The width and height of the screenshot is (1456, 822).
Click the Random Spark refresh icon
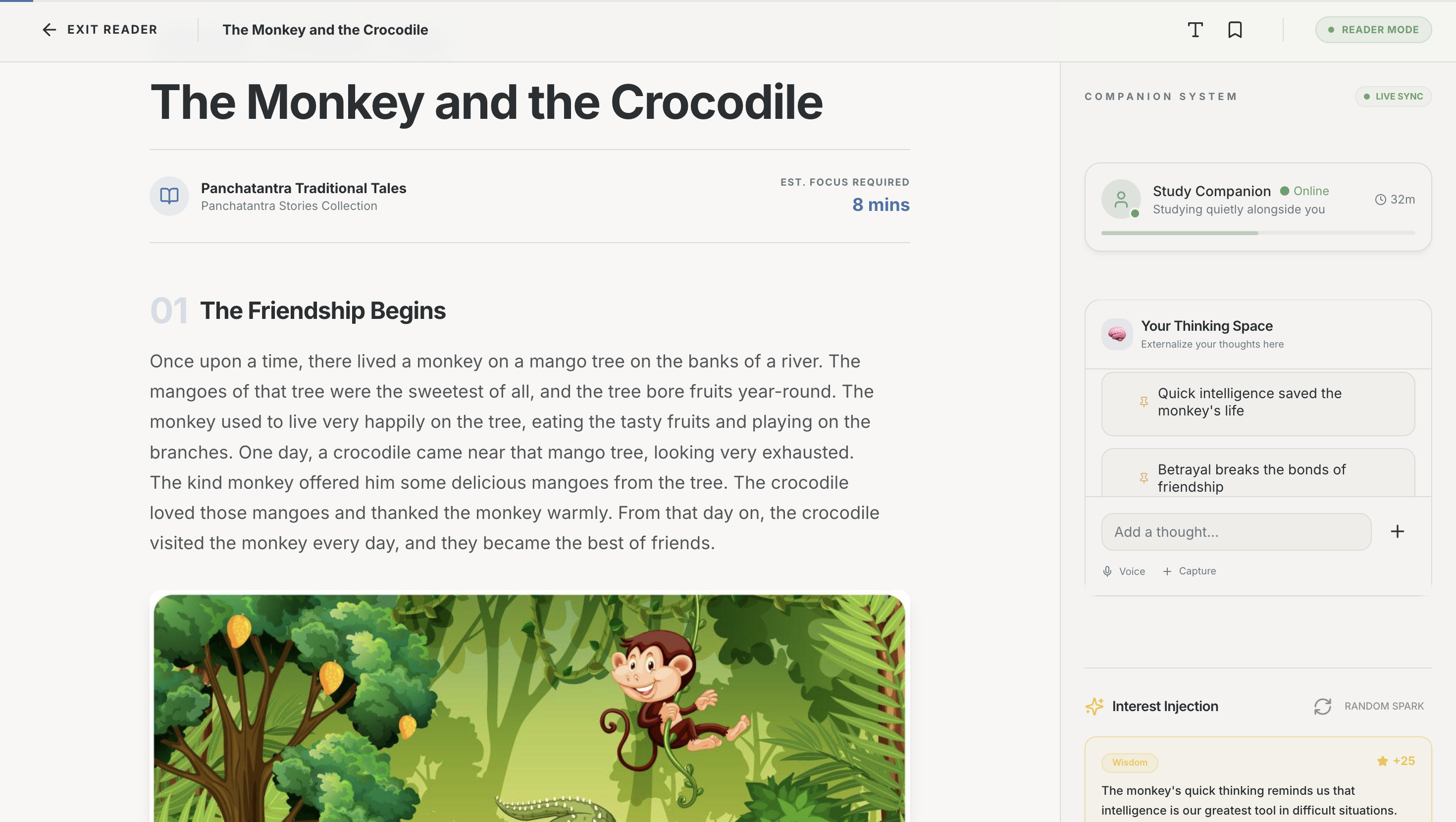click(1323, 706)
